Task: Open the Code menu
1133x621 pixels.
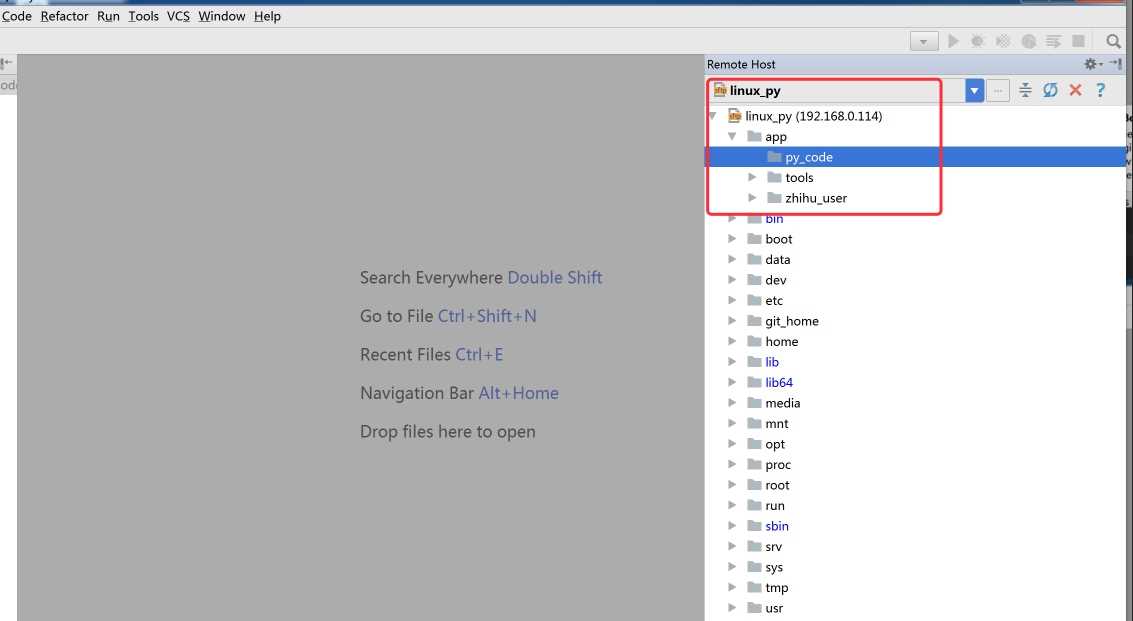Action: 17,16
